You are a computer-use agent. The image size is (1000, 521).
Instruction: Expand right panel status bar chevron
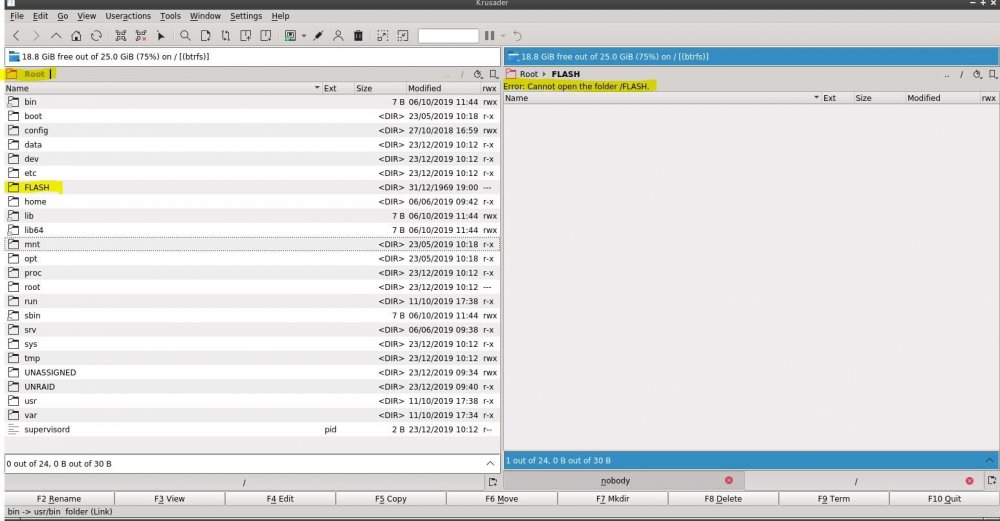[x=989, y=460]
